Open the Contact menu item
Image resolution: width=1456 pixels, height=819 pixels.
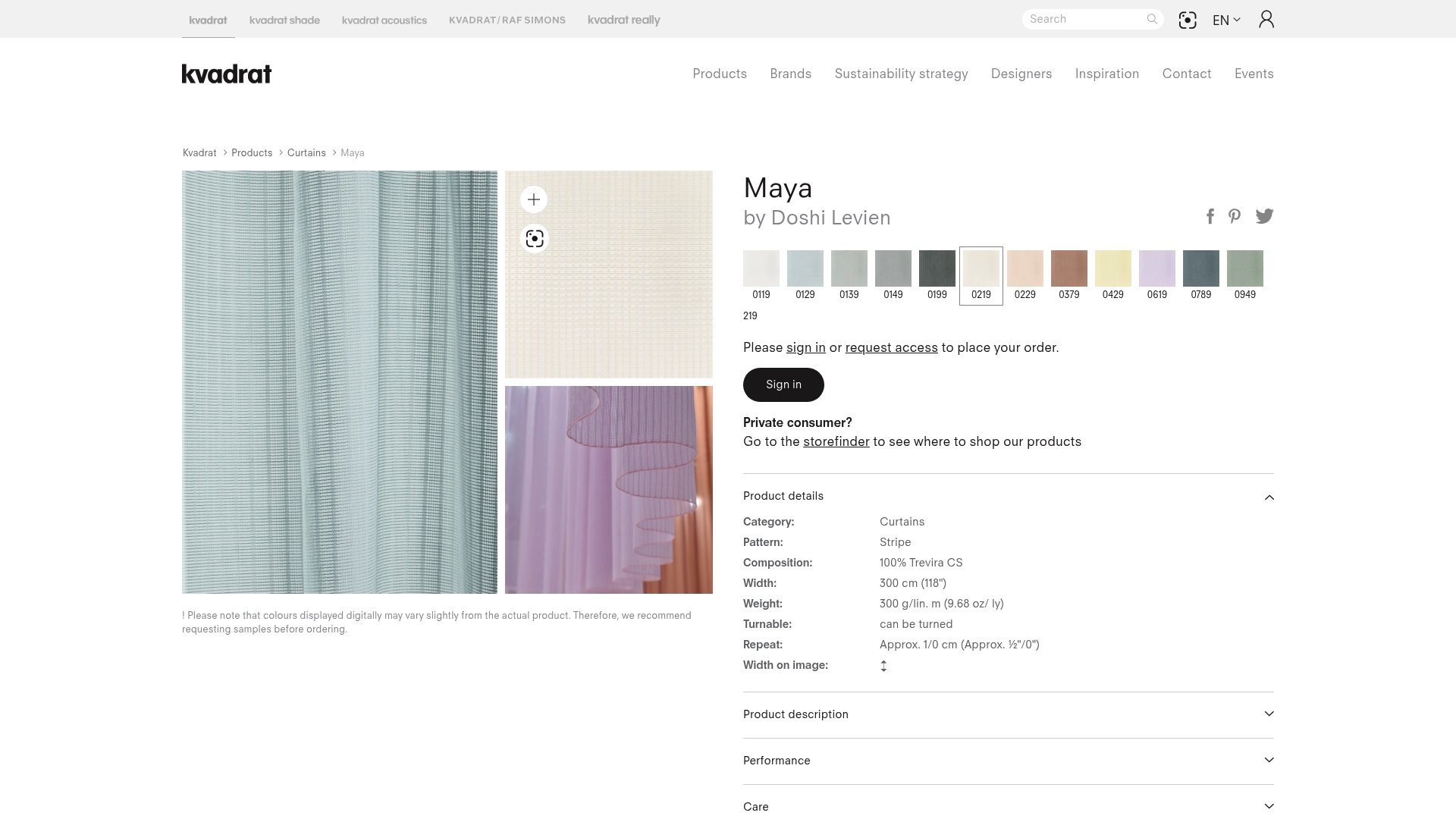pos(1187,74)
